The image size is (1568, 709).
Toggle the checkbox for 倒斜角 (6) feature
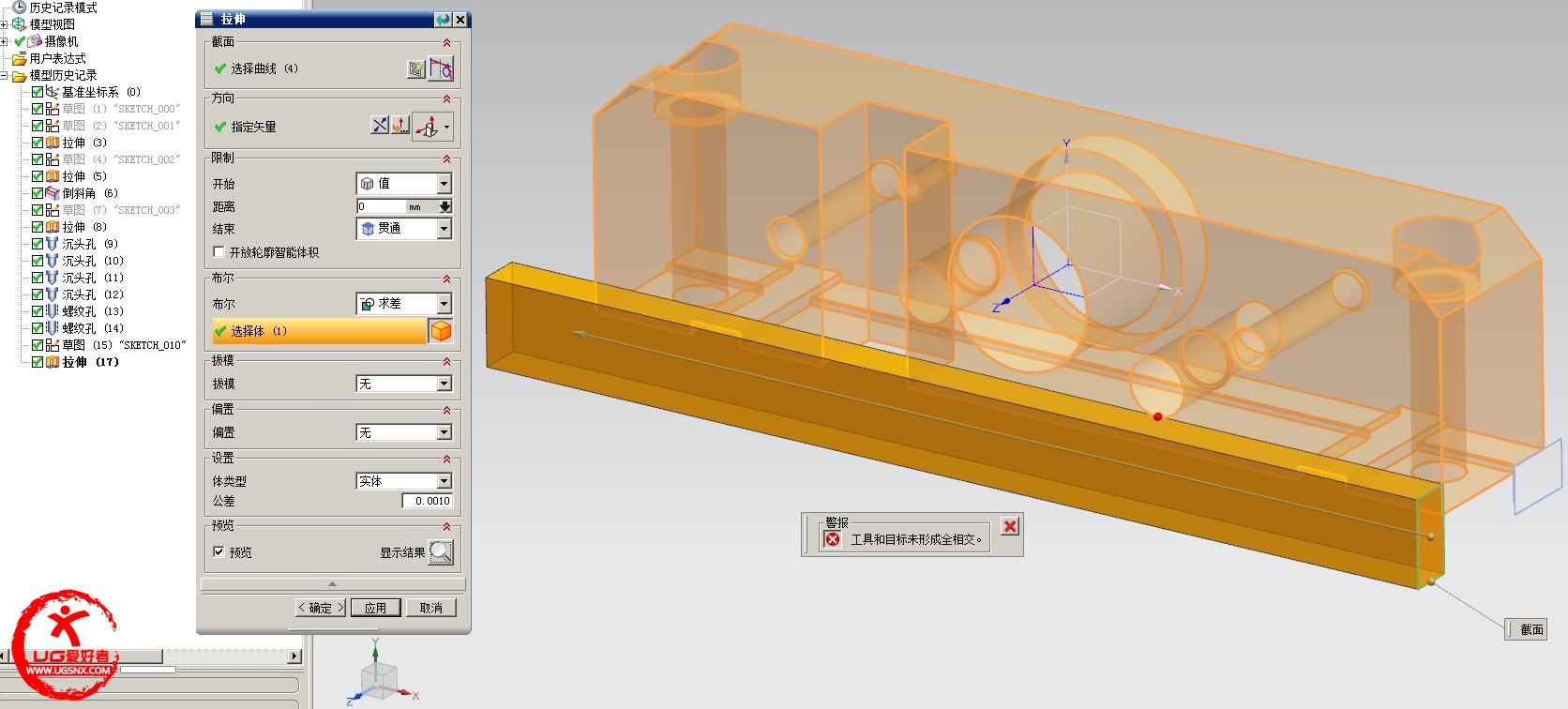tap(38, 193)
